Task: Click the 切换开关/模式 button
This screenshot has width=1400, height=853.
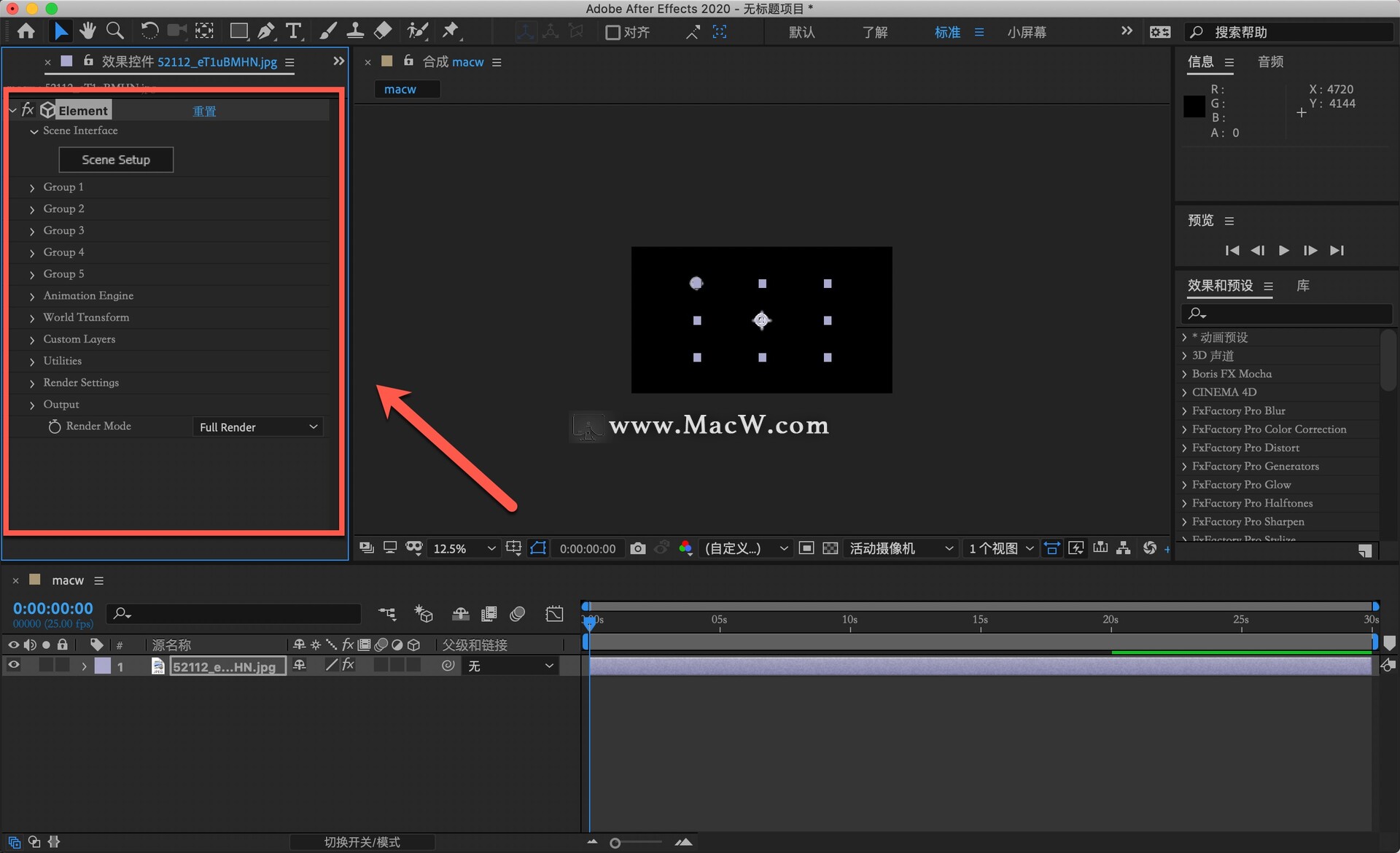Action: 362,842
